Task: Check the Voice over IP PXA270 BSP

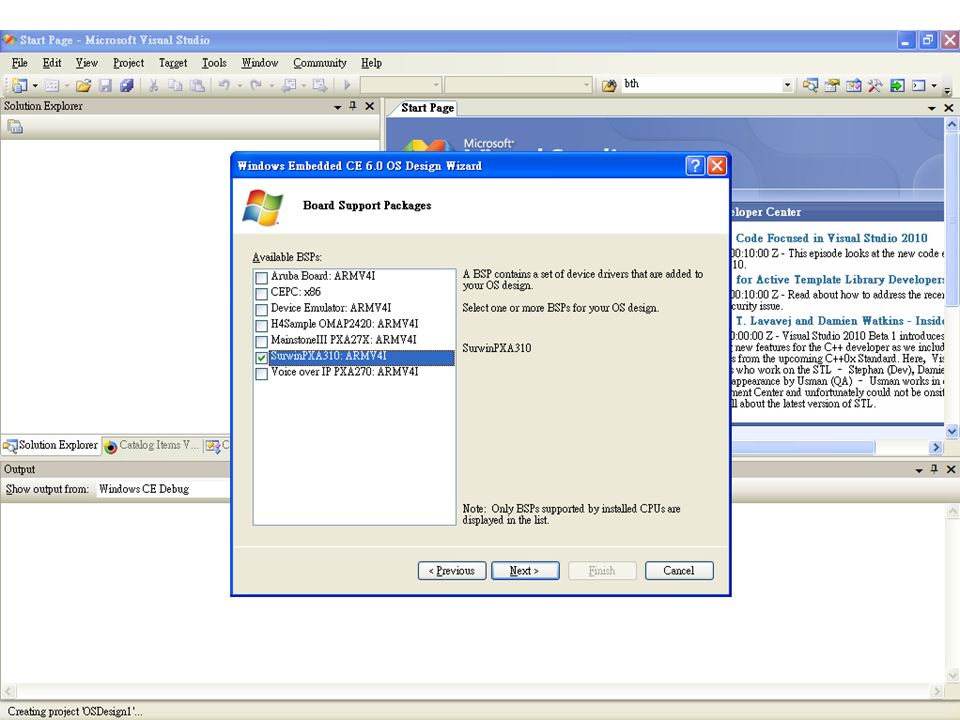Action: (261, 373)
